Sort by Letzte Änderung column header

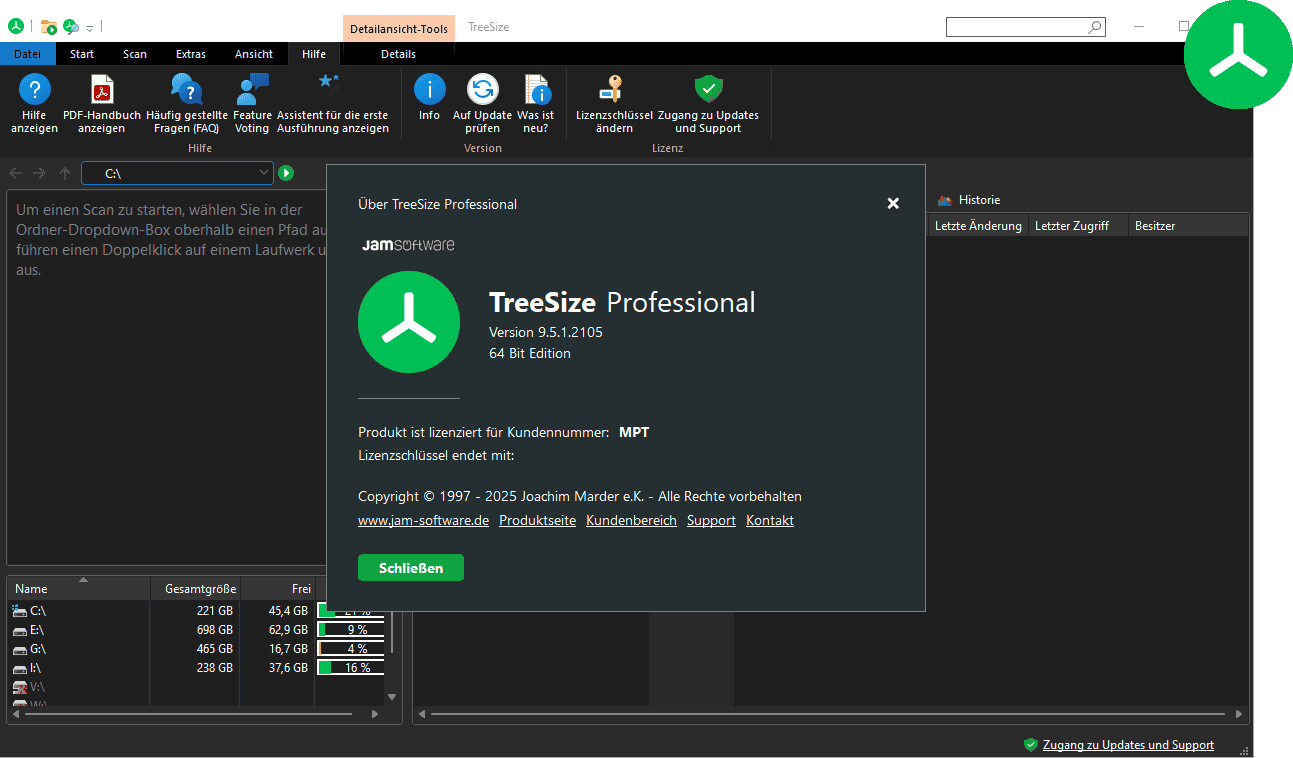click(x=978, y=226)
